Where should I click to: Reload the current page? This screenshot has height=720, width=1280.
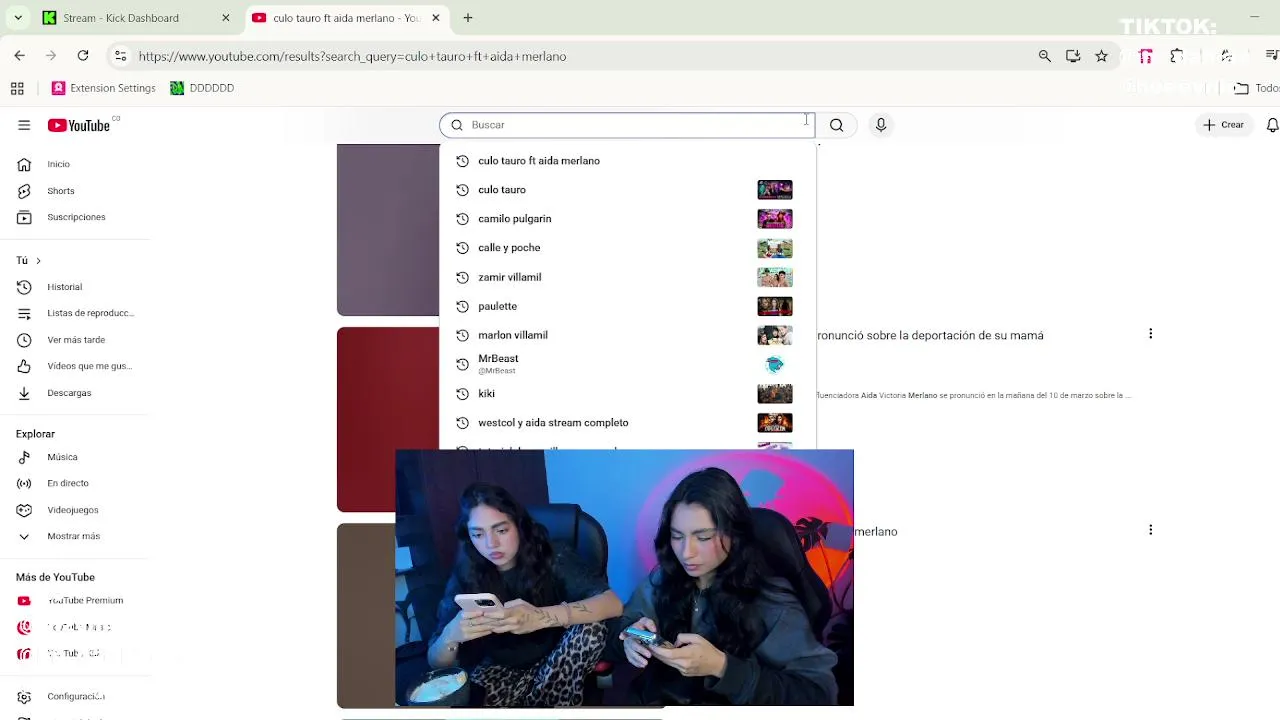83,56
